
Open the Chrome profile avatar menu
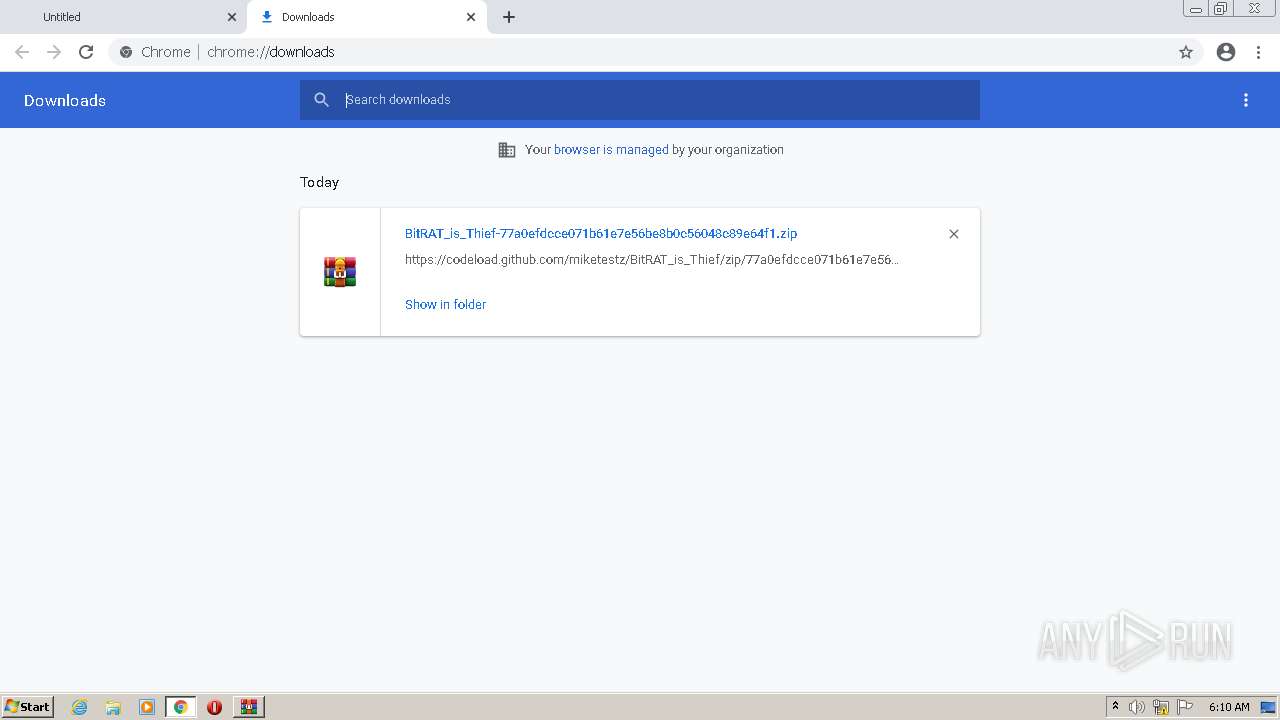pos(1226,52)
